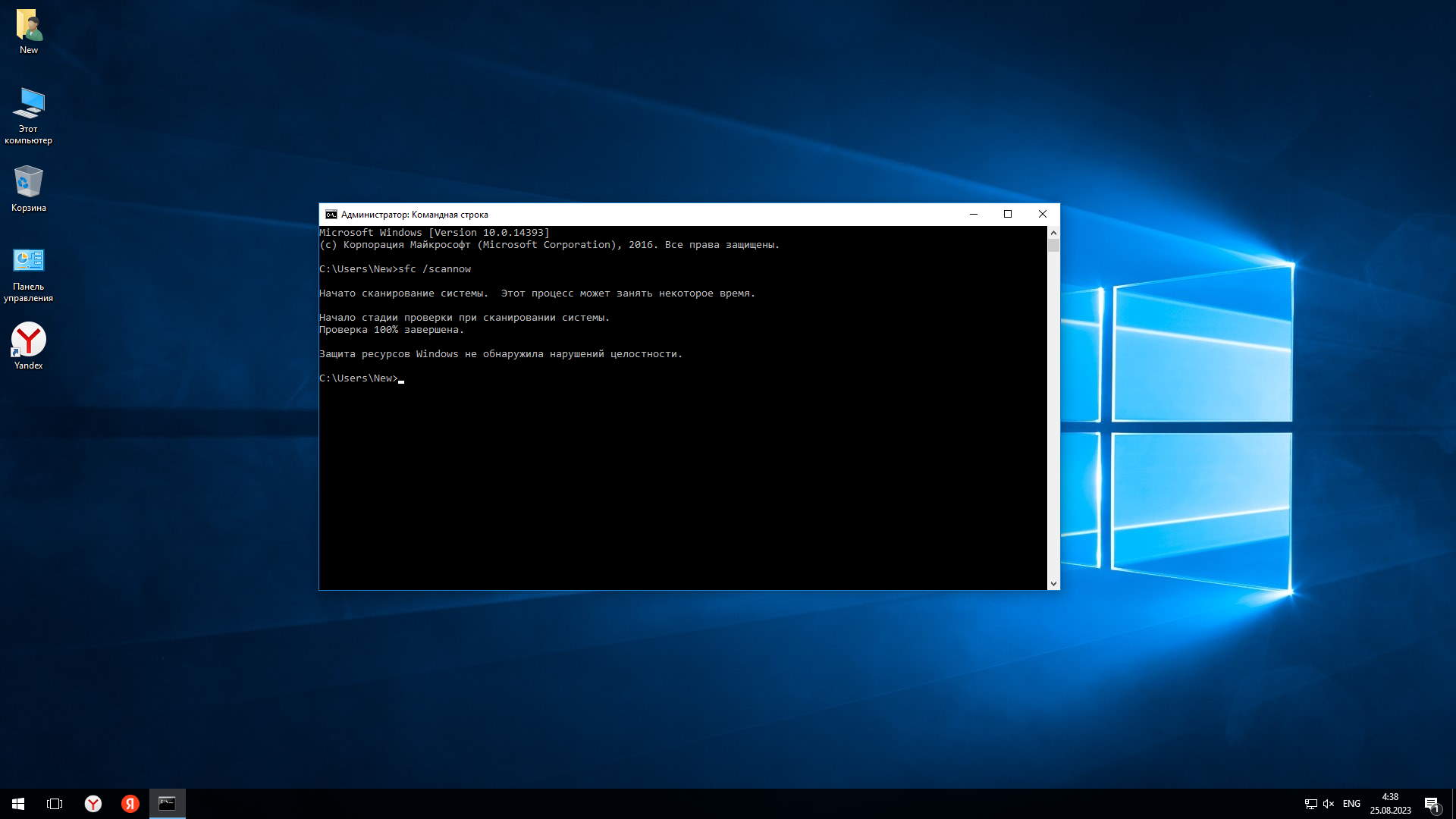Screen dimensions: 1456x819
Task: Toggle the muted volume tray icon
Action: pyautogui.click(x=1329, y=804)
